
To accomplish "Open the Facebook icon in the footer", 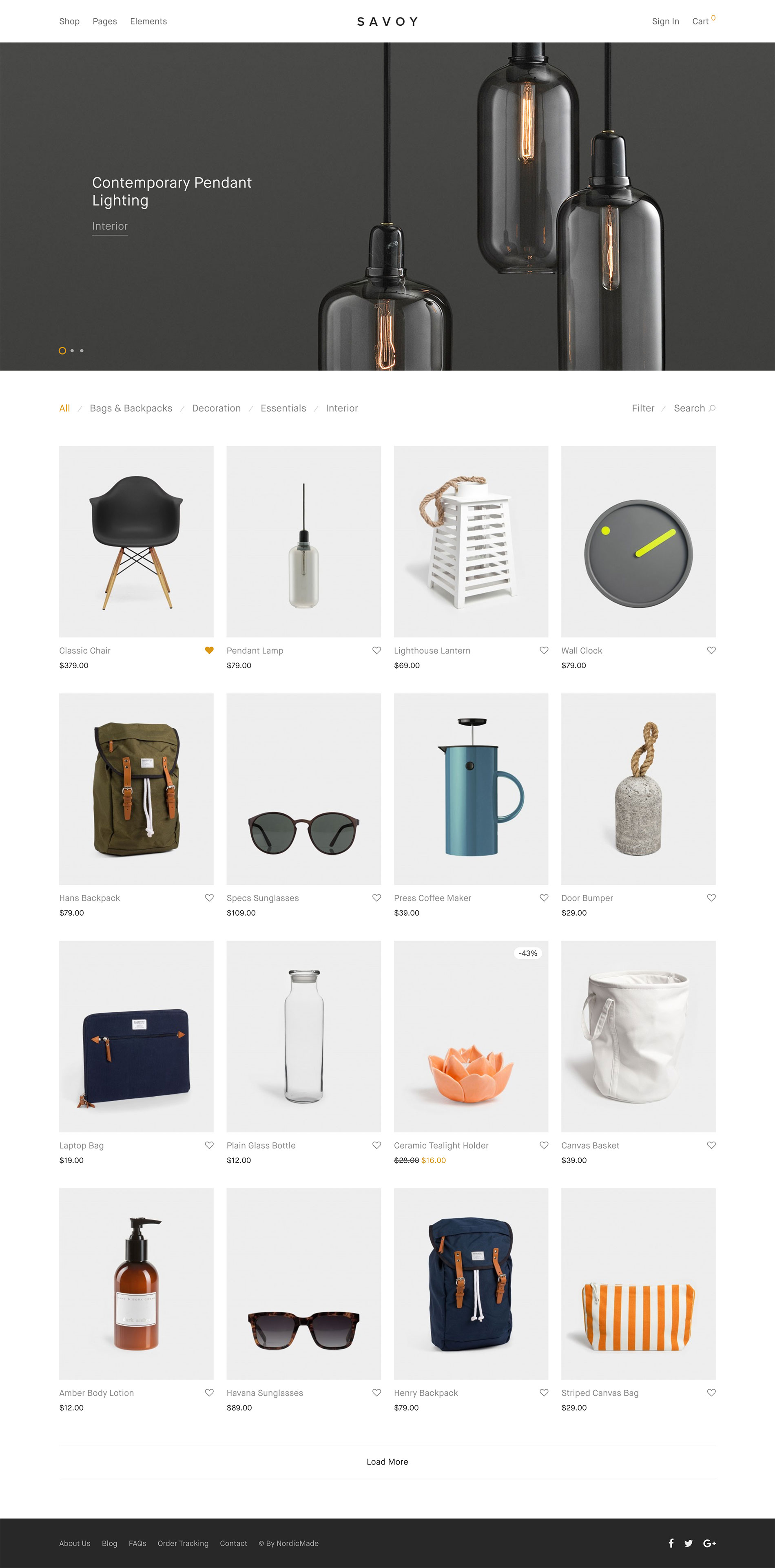I will [x=671, y=1543].
